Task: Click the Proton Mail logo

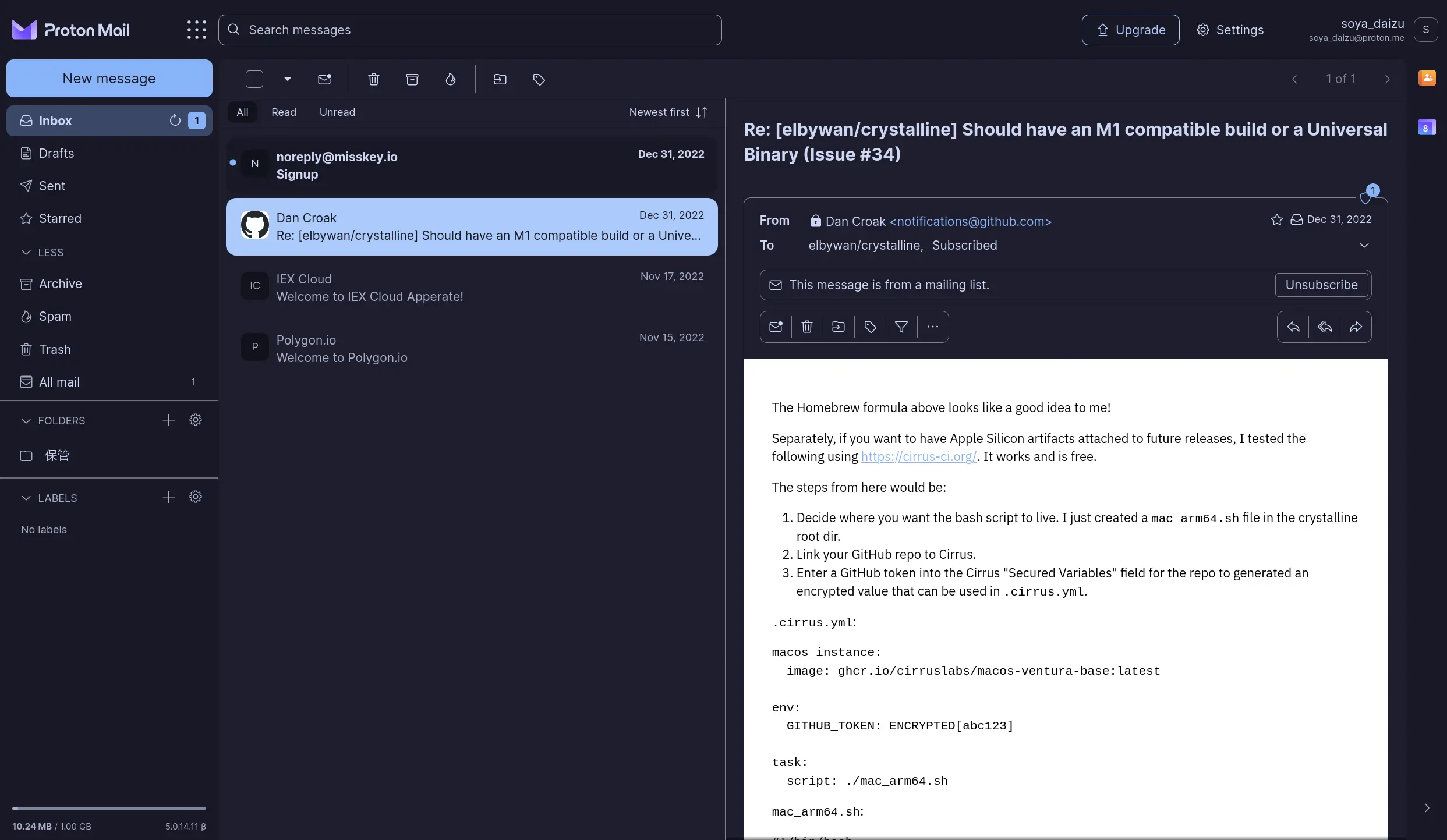Action: [x=70, y=30]
